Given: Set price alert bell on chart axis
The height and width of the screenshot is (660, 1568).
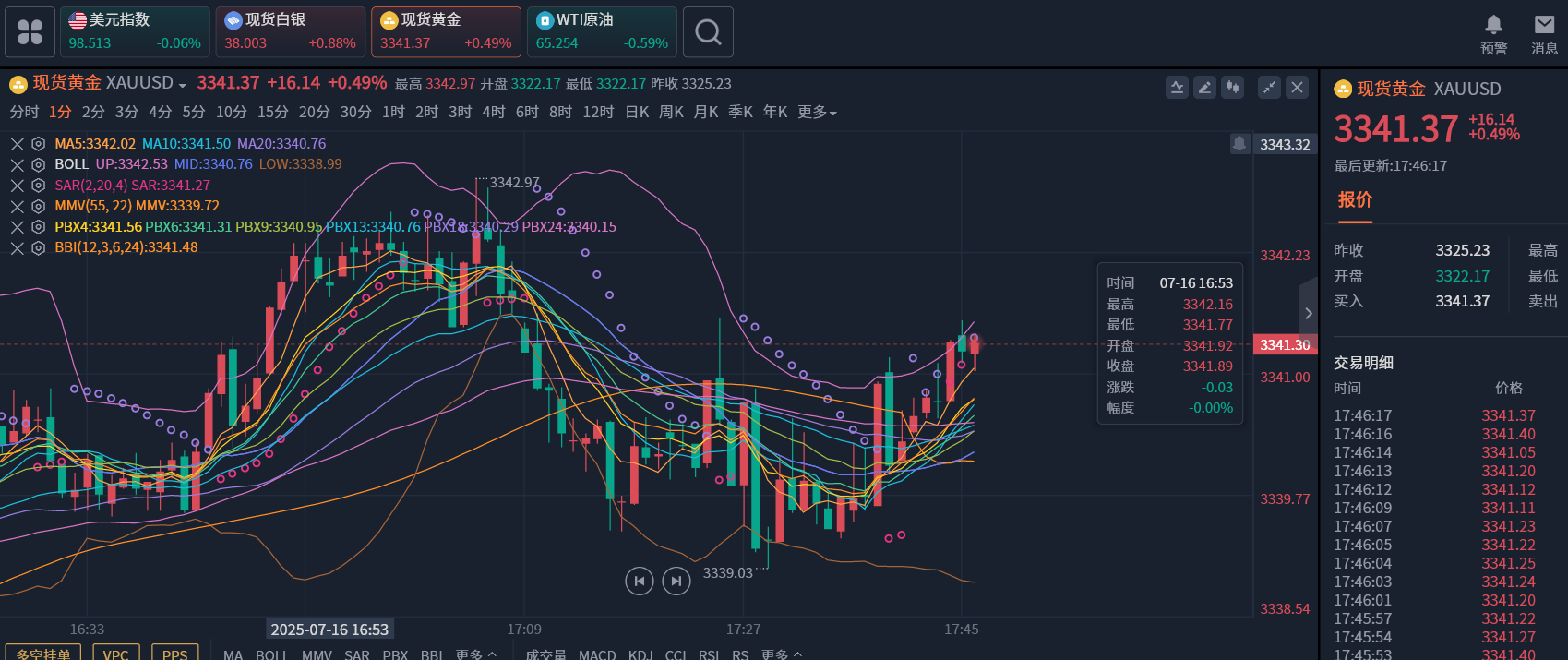Looking at the screenshot, I should pyautogui.click(x=1239, y=144).
